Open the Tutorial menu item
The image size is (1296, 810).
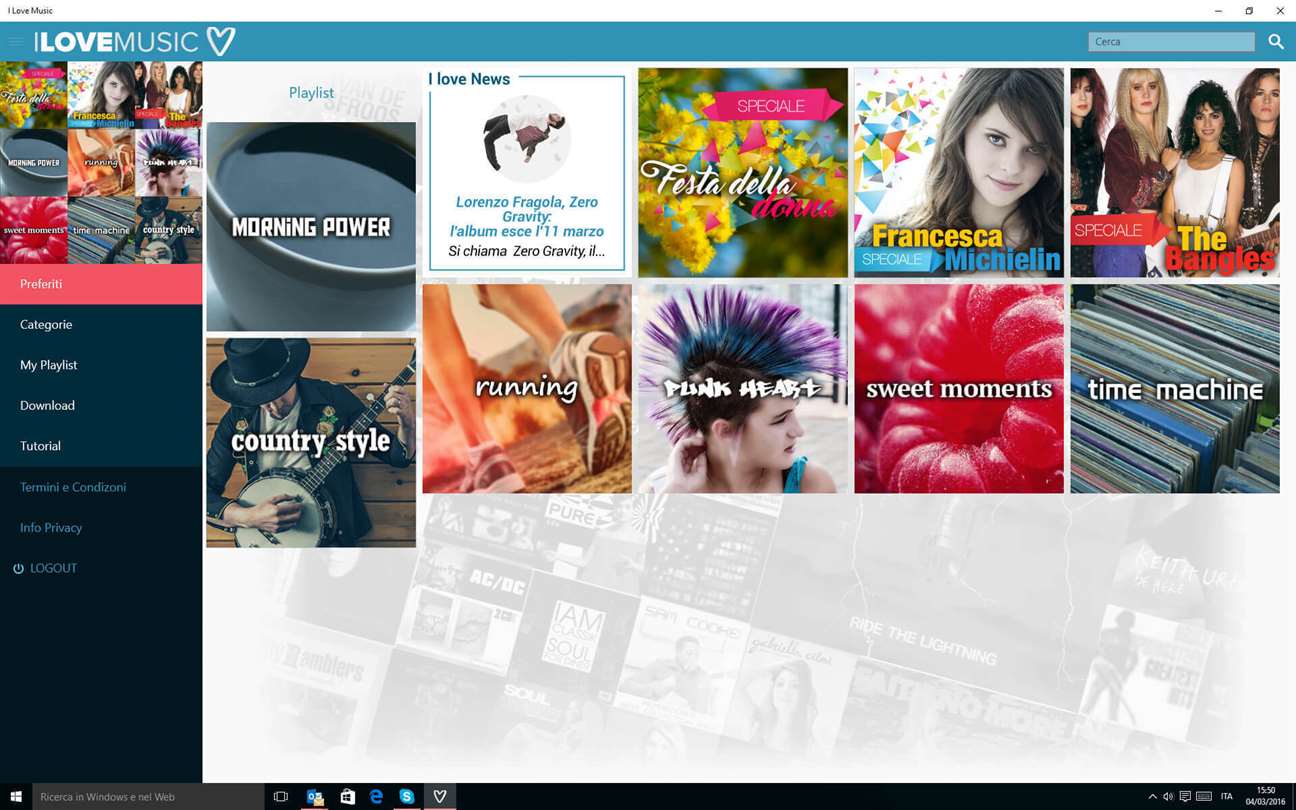tap(101, 446)
